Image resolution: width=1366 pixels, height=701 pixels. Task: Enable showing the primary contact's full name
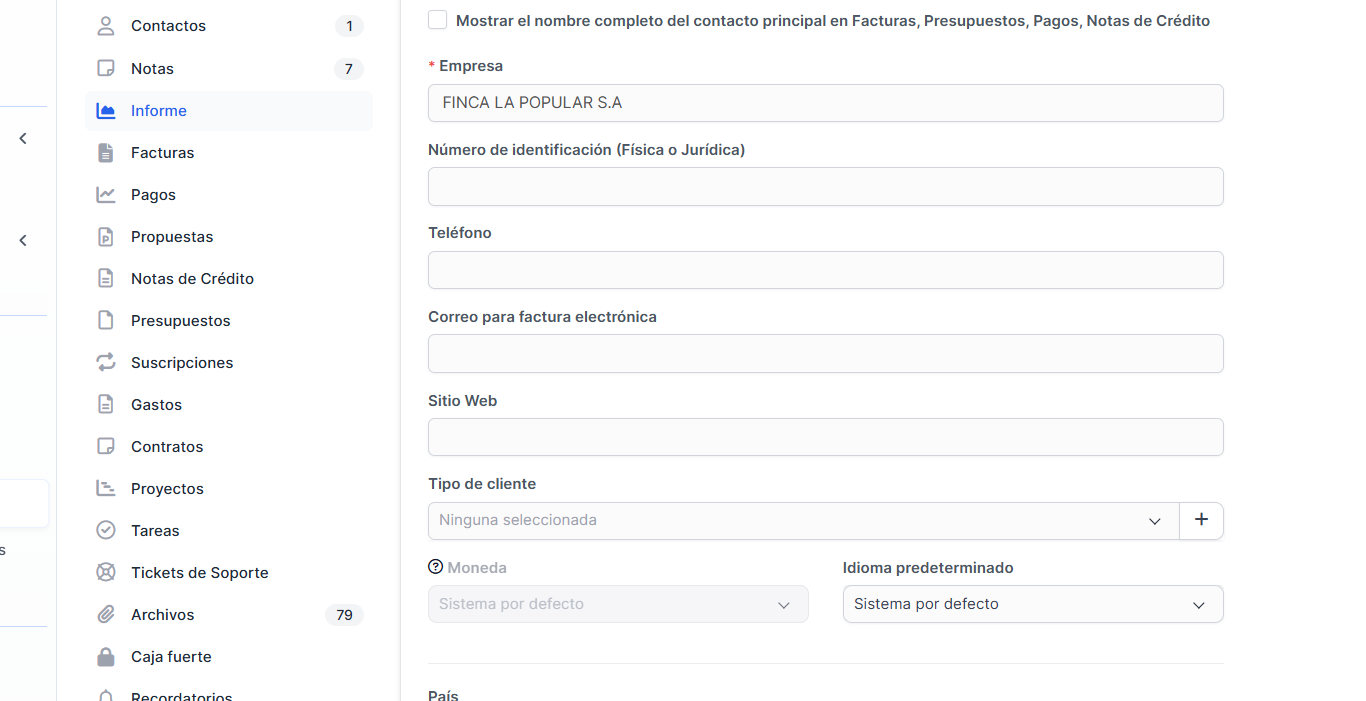(438, 20)
